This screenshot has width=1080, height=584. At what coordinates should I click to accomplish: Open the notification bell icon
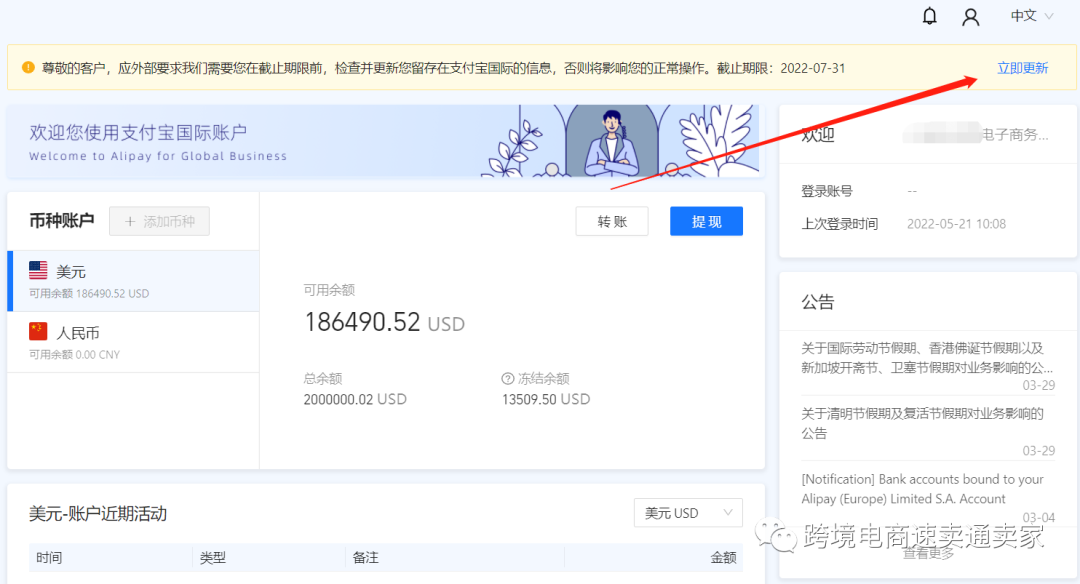(929, 16)
